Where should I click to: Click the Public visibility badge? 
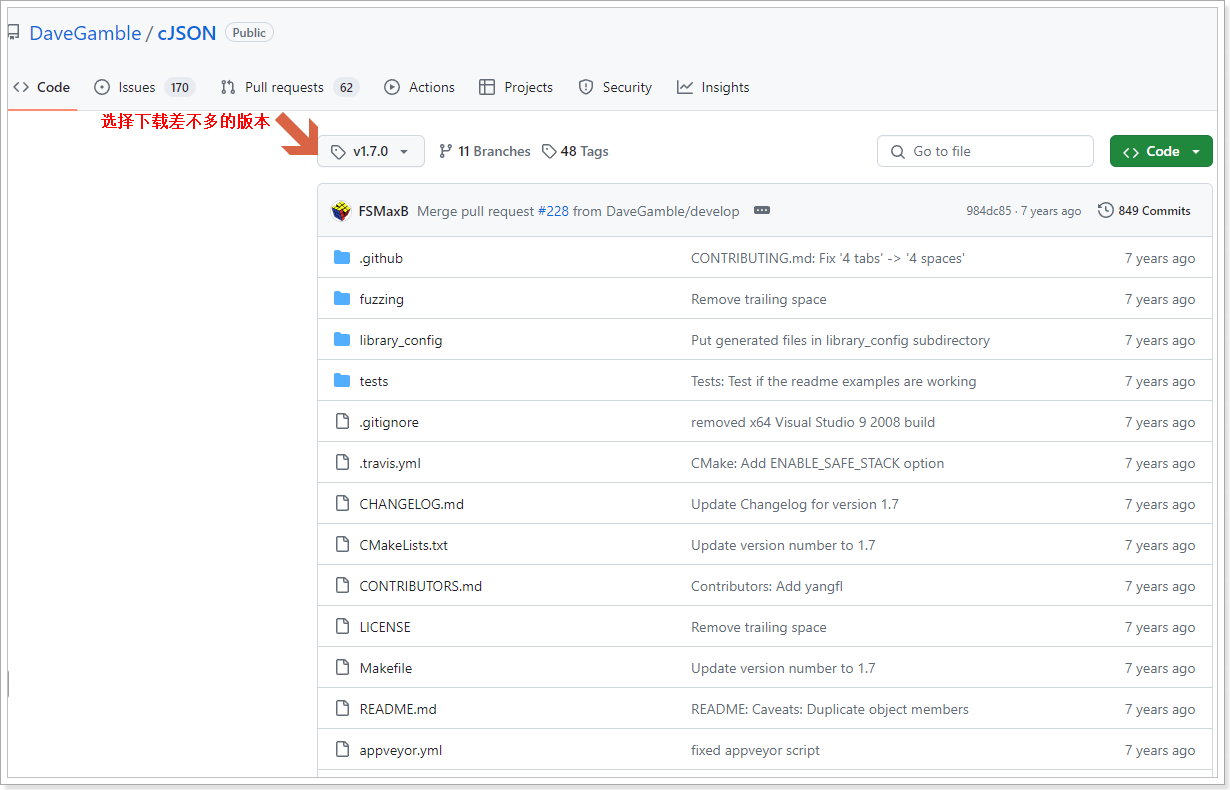coord(249,33)
